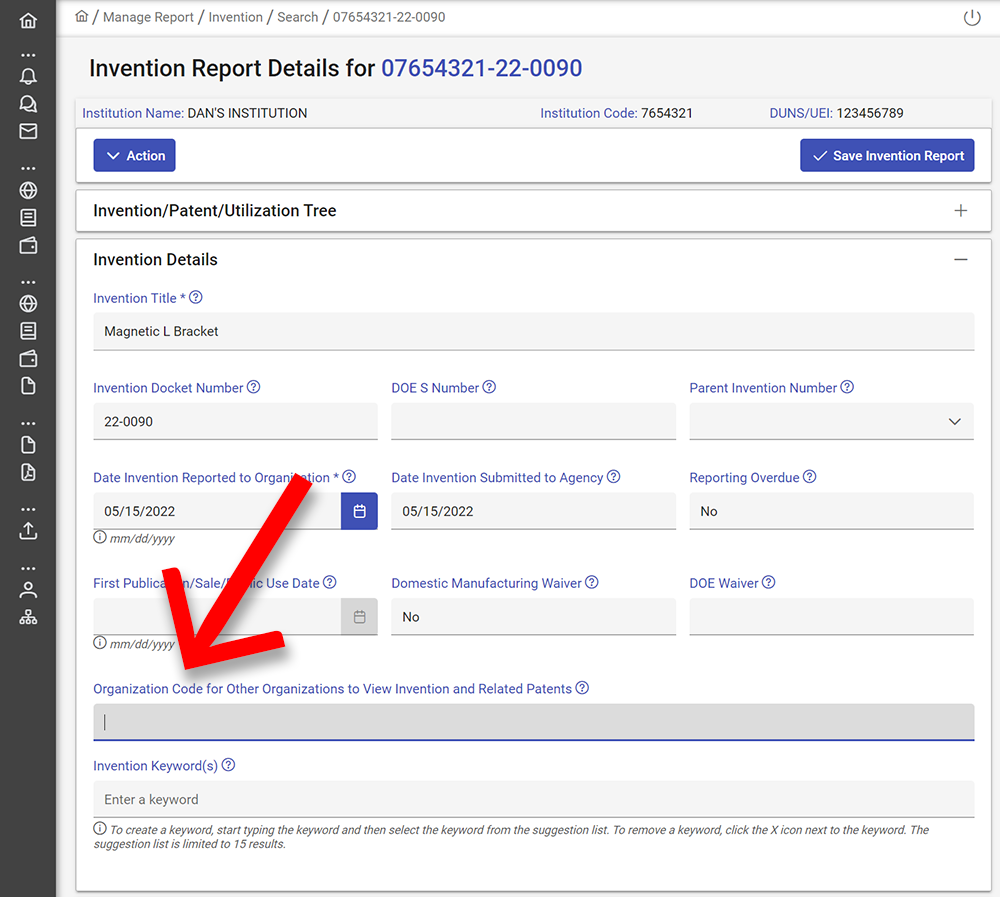Expand the Invention/Patent/Utilization Tree section
Screen dimensions: 1000x897
click(x=960, y=211)
